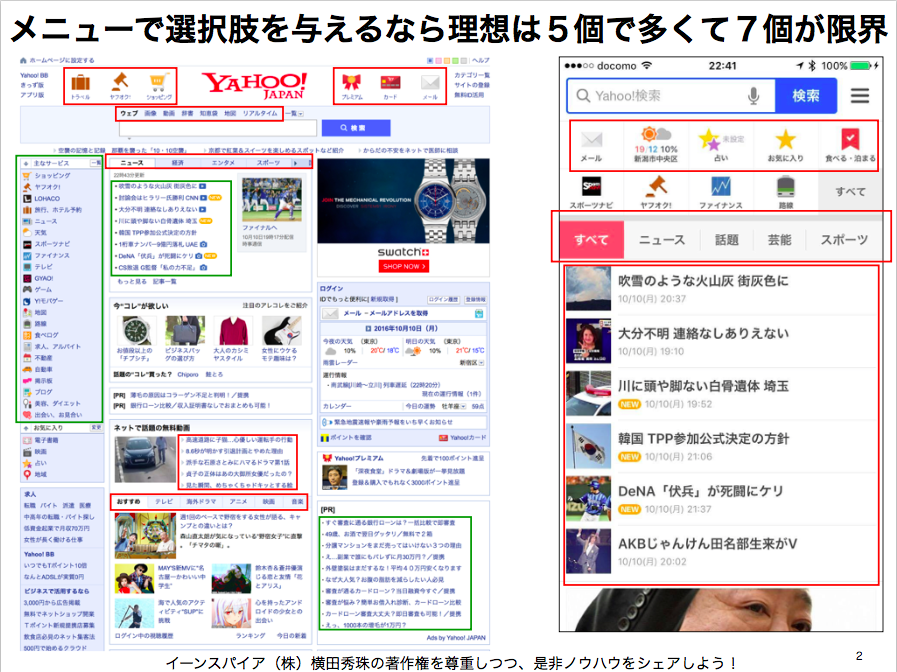
Task: Switch to the おすすめ video tab
Action: 128,502
